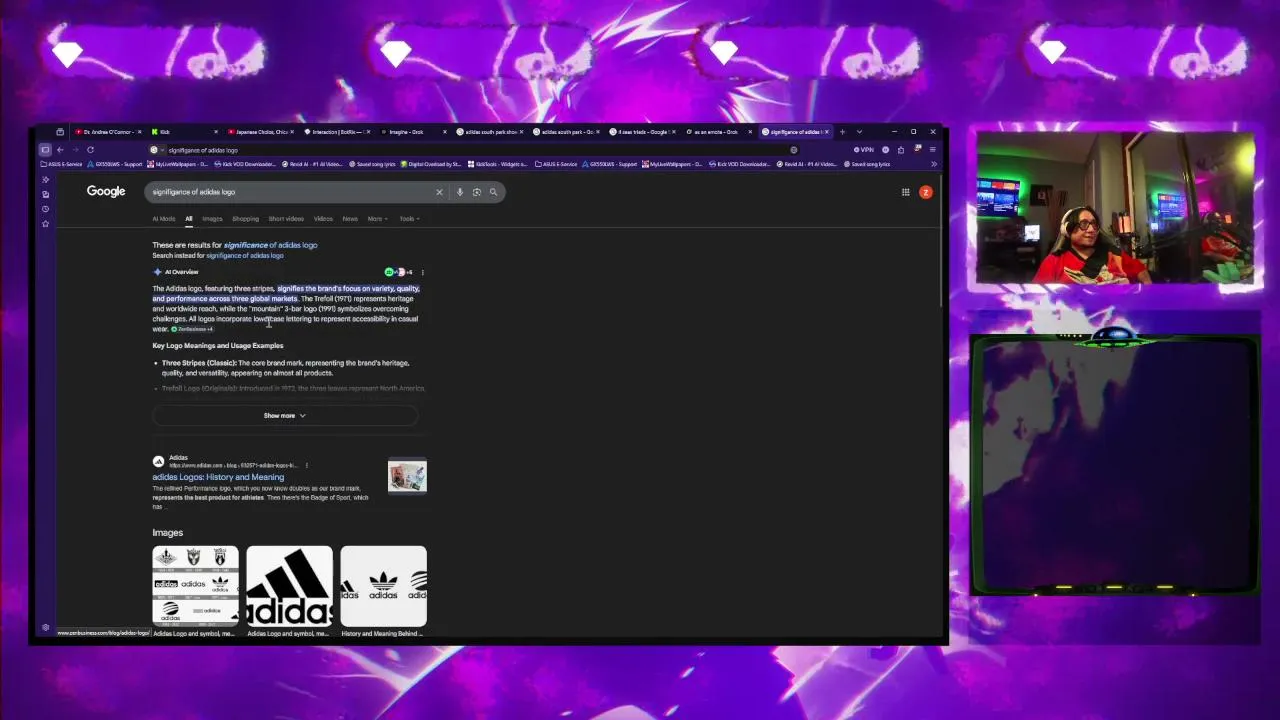Click the ZenBusiness +4 source chip
Screen dimensions: 1280x720
[191, 329]
